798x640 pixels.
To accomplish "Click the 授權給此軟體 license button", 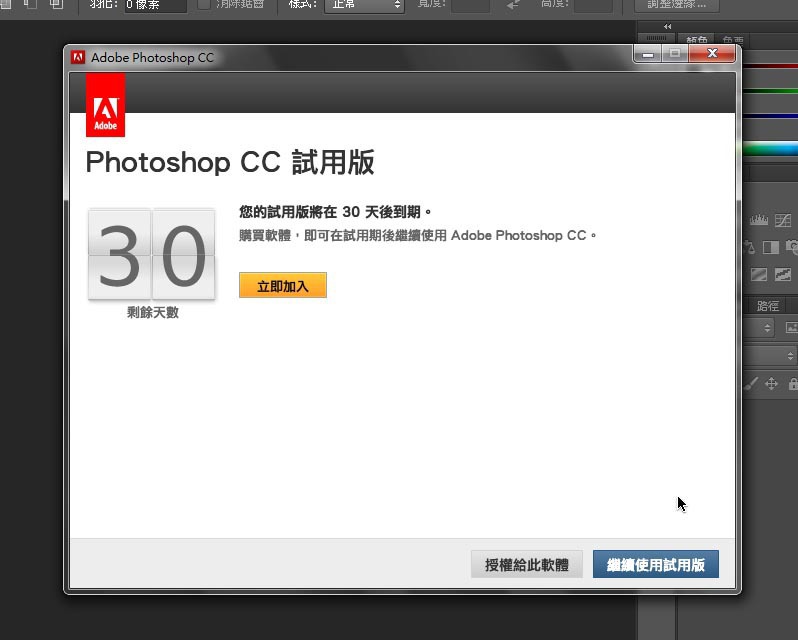I will [x=527, y=564].
